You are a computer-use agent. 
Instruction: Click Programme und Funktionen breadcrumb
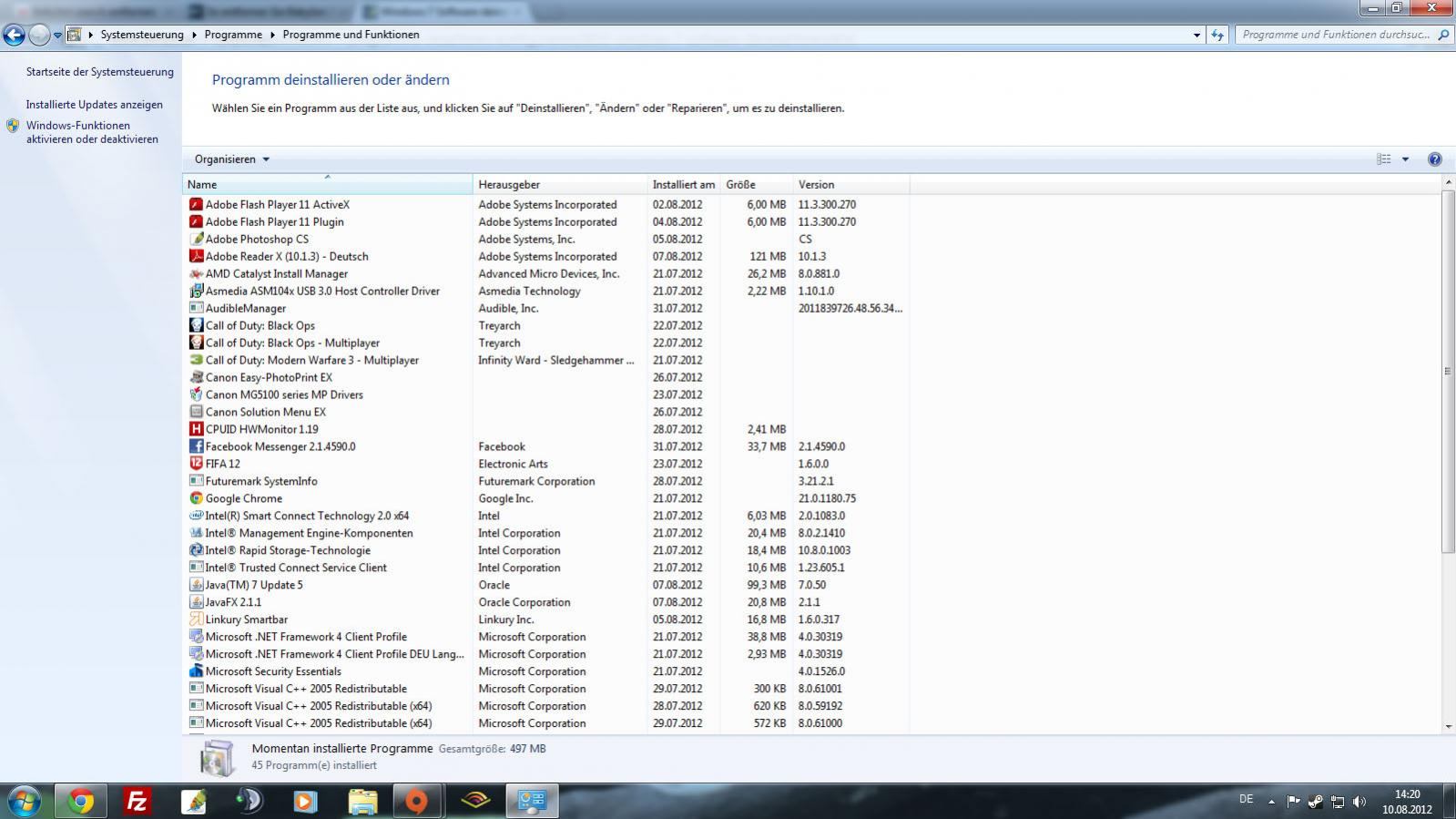pos(351,35)
